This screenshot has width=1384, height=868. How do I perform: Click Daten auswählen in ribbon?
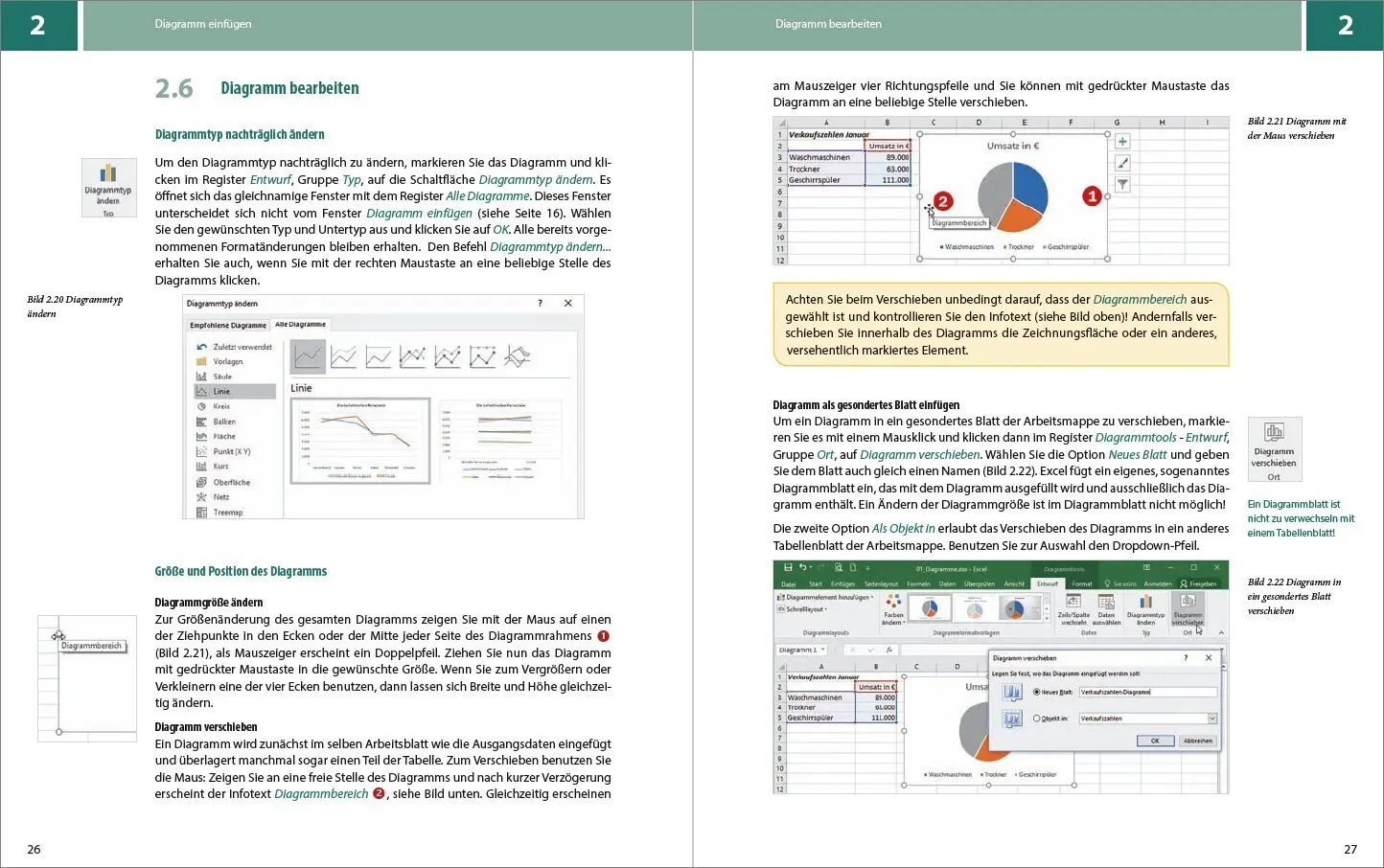tap(1106, 609)
